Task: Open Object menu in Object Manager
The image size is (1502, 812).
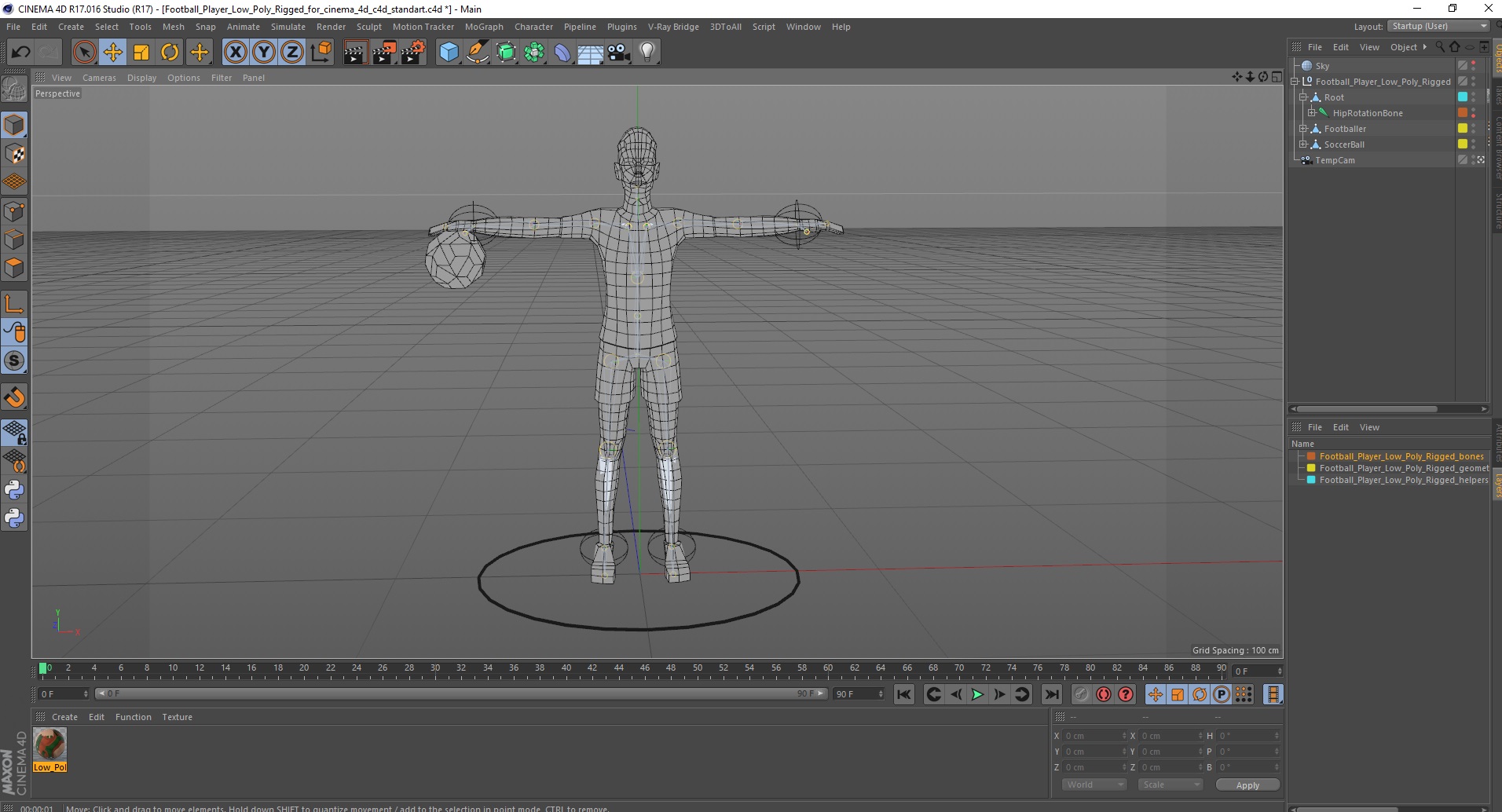Action: click(1403, 47)
